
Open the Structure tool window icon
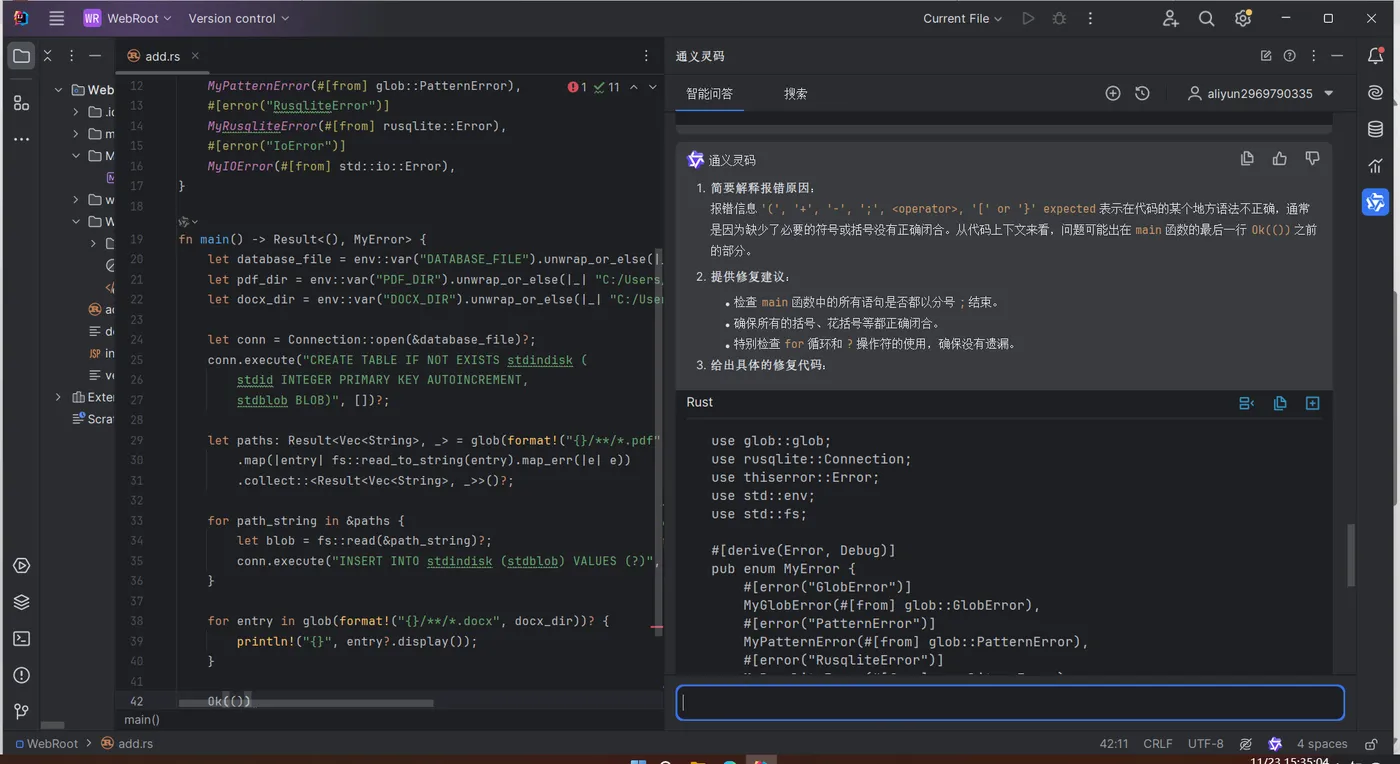coord(21,103)
